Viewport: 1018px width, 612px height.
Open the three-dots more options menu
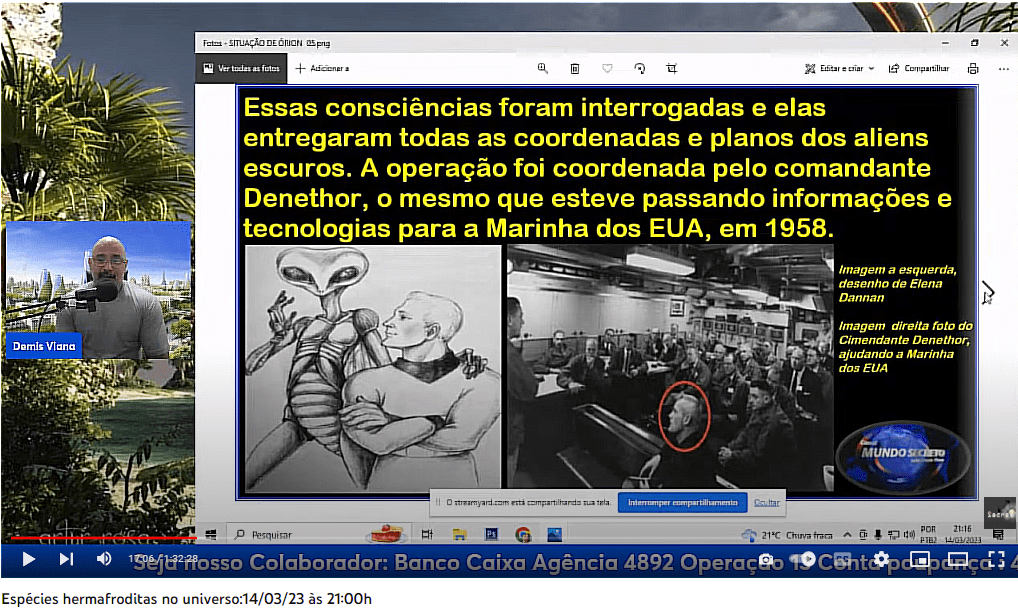1003,68
